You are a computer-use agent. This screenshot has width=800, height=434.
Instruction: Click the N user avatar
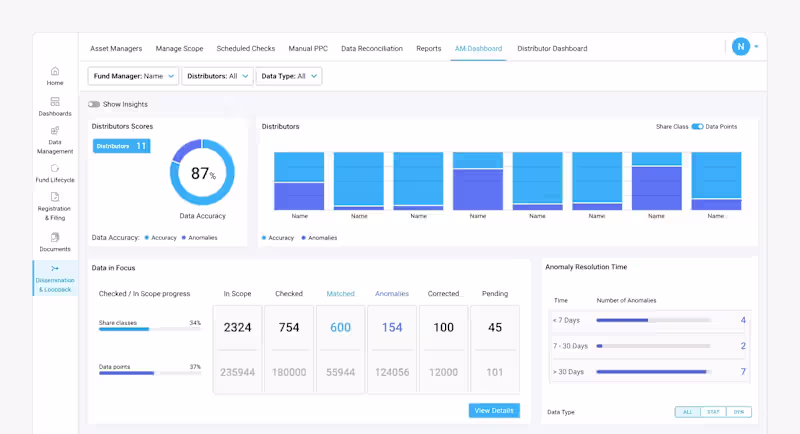[x=741, y=47]
